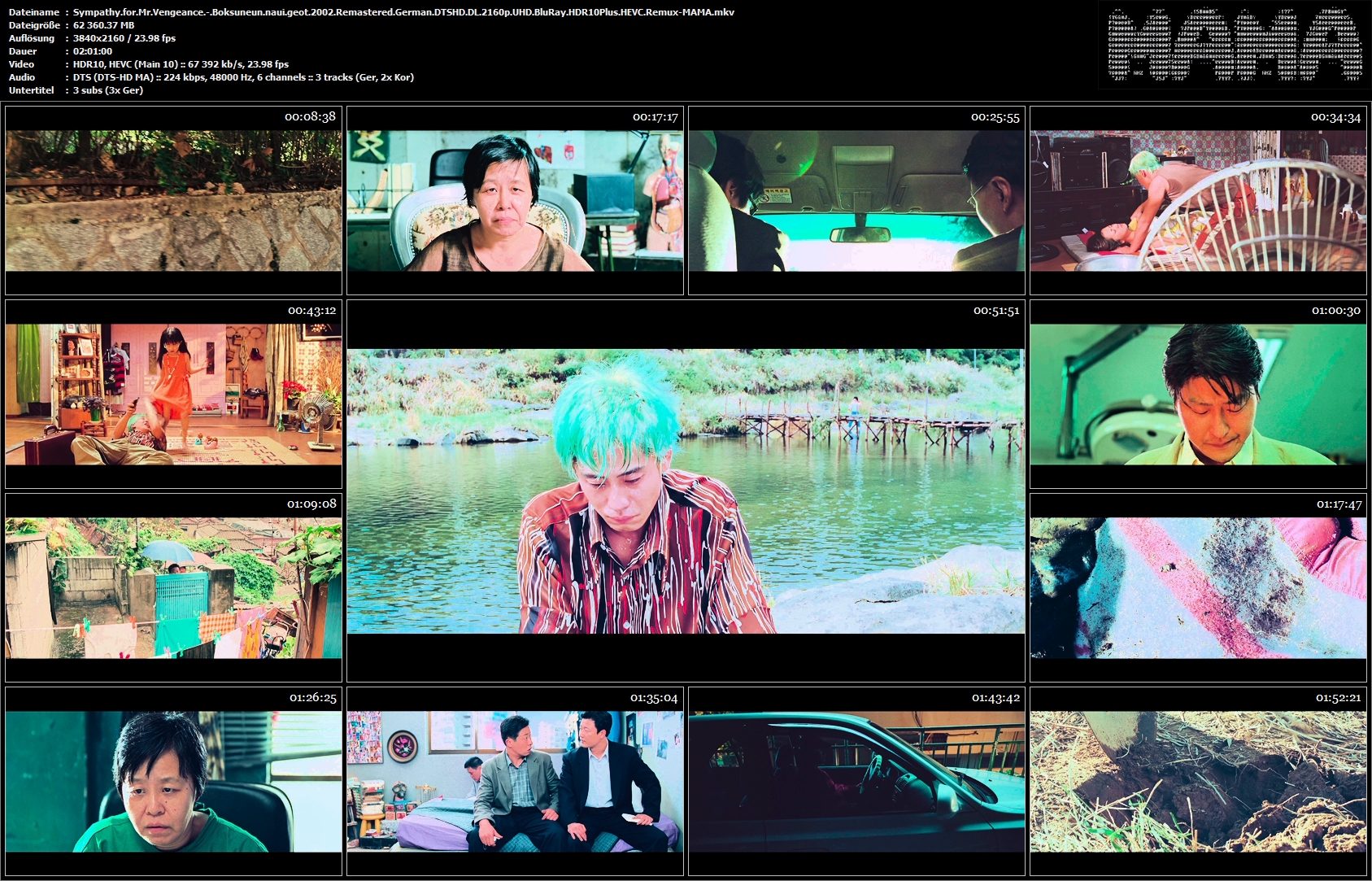The width and height of the screenshot is (1372, 881).
Task: Click the ASCII art logo in header
Action: click(x=1235, y=45)
